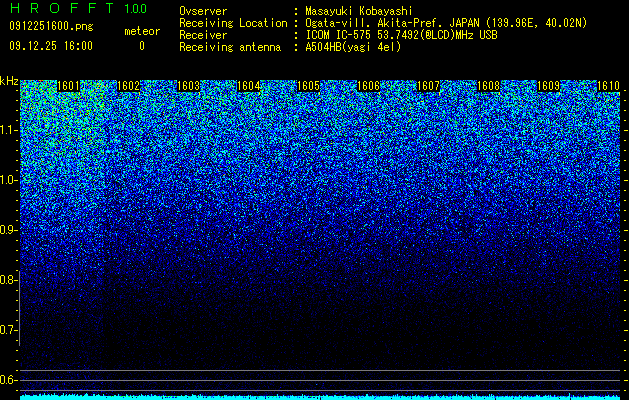Click the 0.6 kHz axis label
The image size is (629, 400).
pyautogui.click(x=9, y=380)
